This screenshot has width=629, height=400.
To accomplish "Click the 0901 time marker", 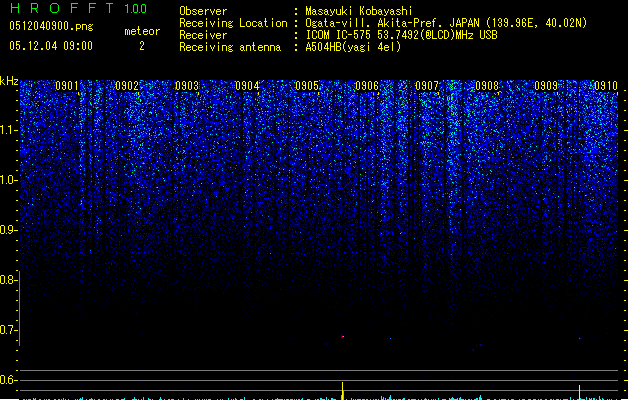I will (x=67, y=86).
